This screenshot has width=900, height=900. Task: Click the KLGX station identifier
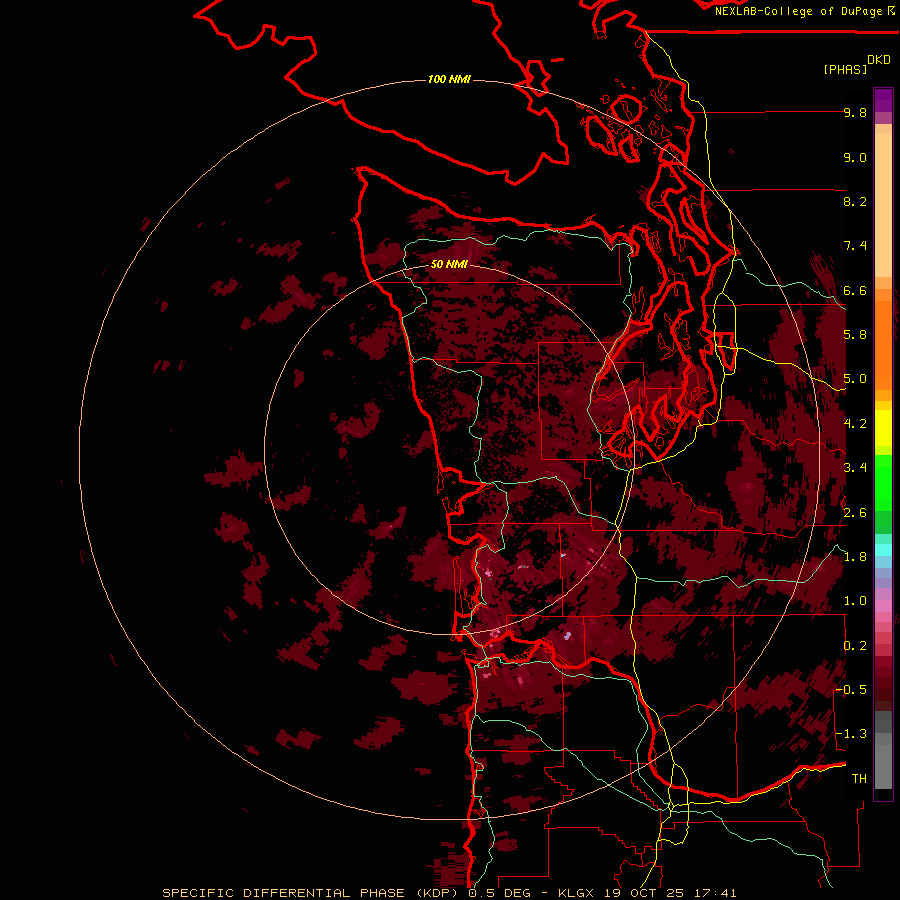[575, 893]
